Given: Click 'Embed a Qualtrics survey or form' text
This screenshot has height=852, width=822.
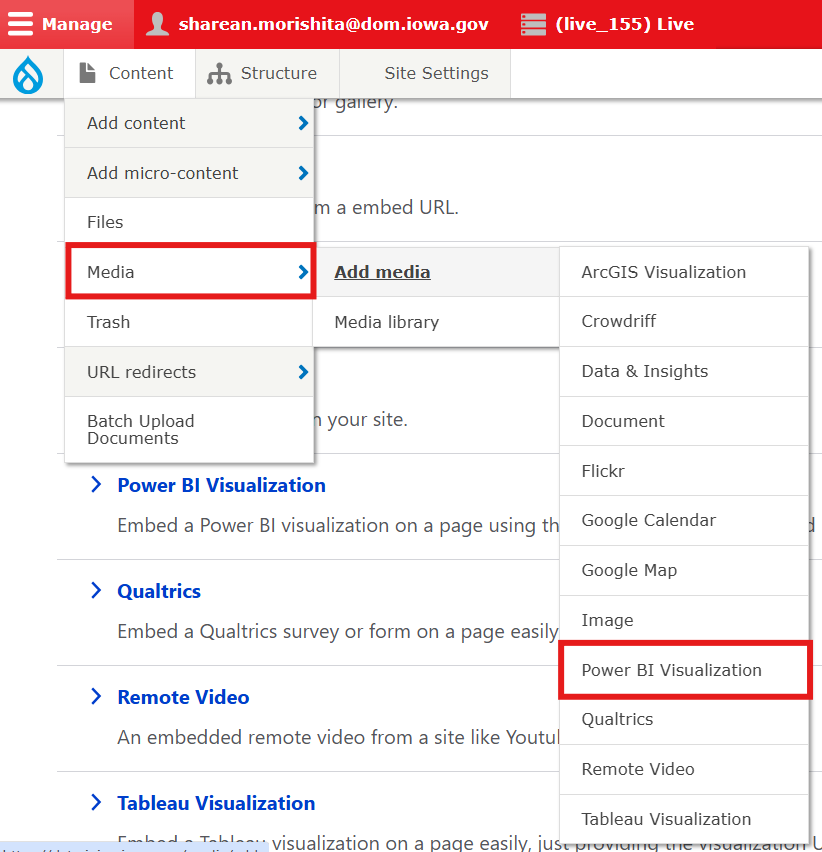Looking at the screenshot, I should pyautogui.click(x=338, y=632).
